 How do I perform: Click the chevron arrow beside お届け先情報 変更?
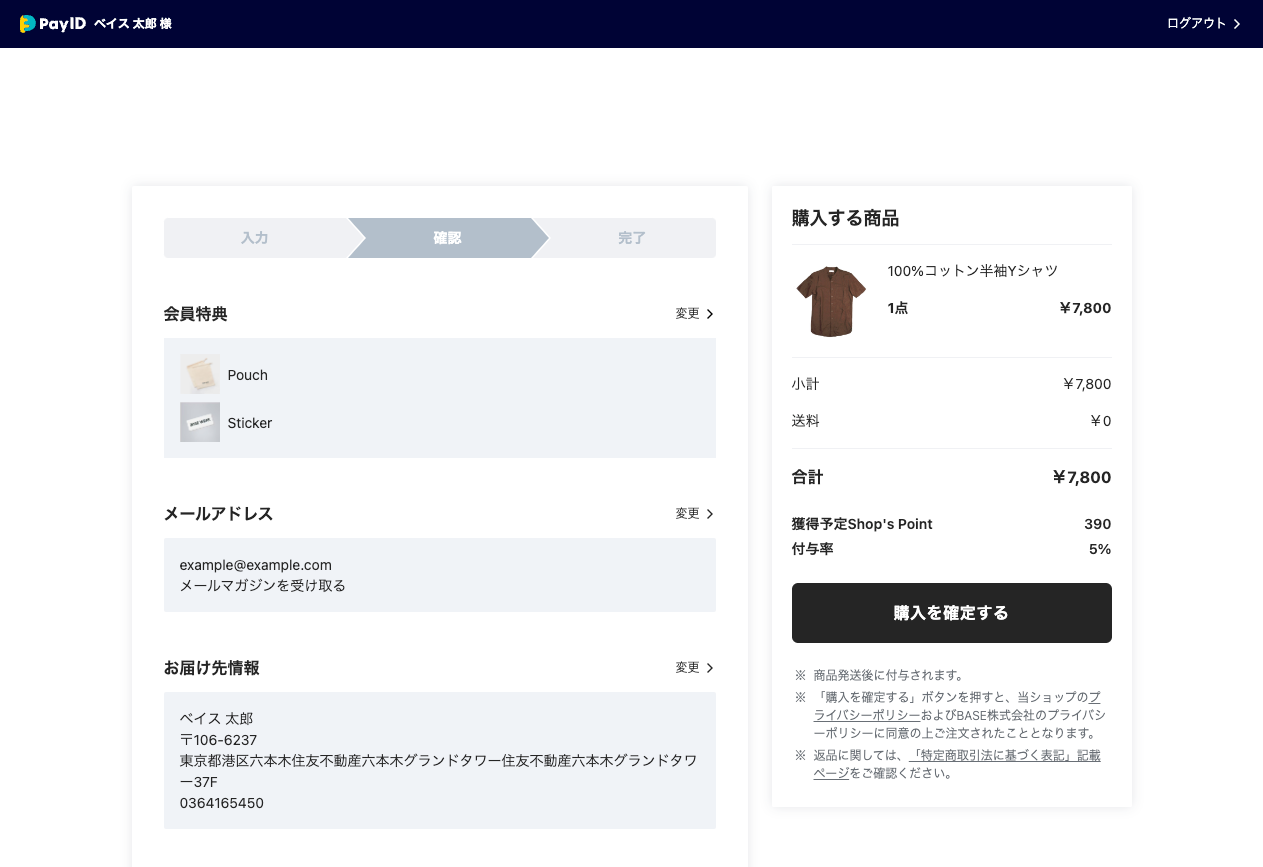710,668
